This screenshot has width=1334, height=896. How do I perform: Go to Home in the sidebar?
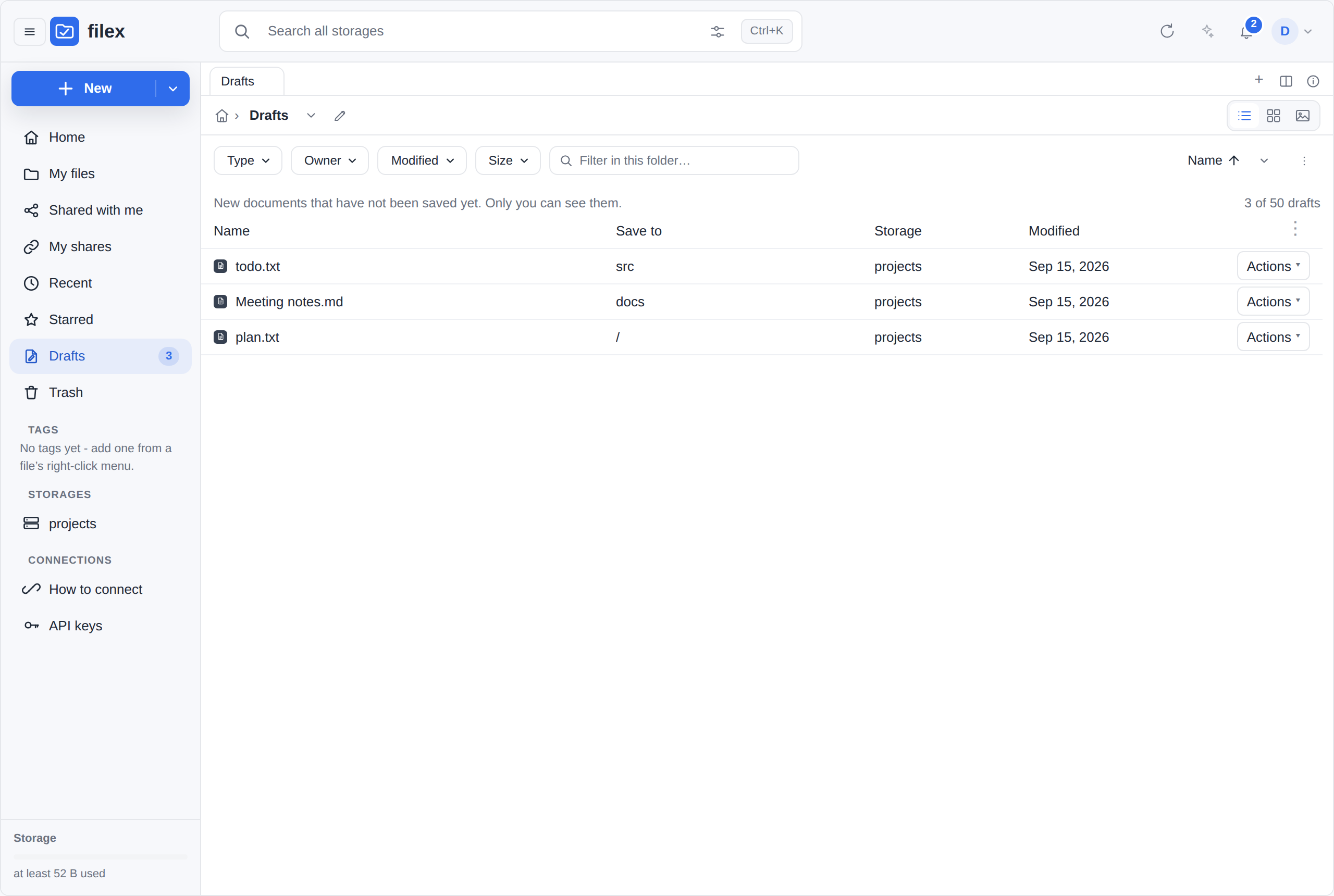coord(101,137)
